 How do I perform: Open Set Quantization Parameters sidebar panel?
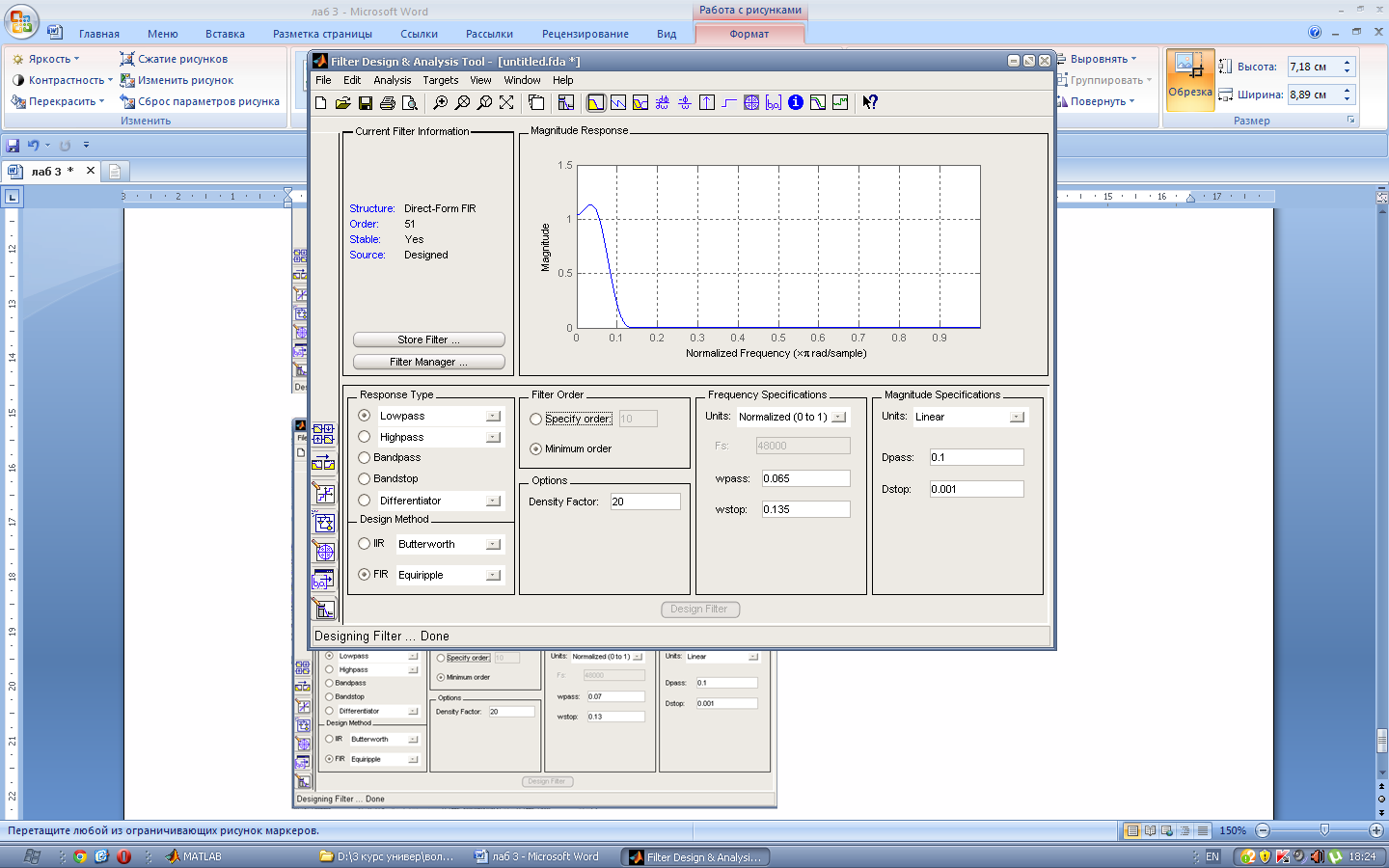click(x=324, y=493)
